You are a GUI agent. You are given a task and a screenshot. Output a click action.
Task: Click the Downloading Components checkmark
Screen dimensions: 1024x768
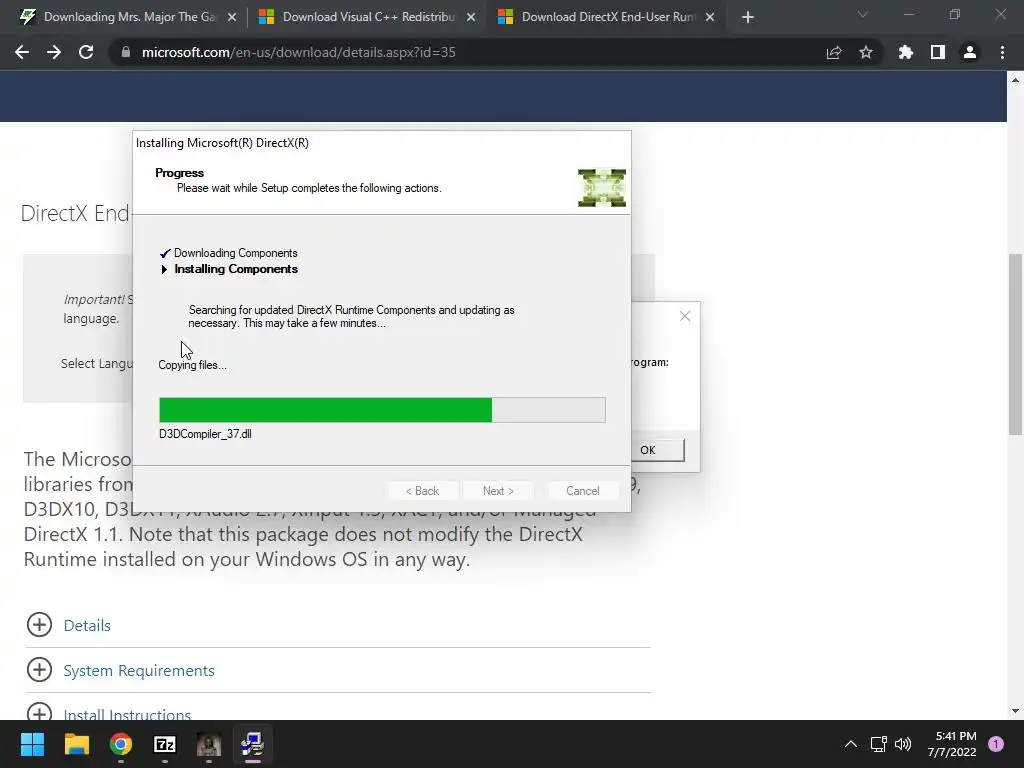[165, 253]
